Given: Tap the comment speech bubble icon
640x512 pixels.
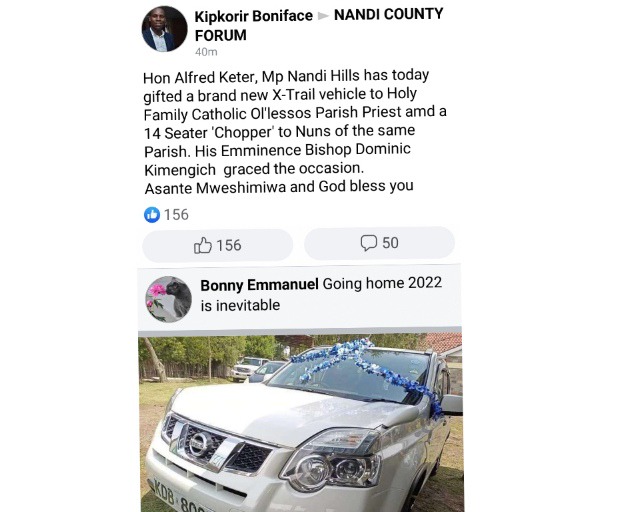Looking at the screenshot, I should tap(369, 243).
